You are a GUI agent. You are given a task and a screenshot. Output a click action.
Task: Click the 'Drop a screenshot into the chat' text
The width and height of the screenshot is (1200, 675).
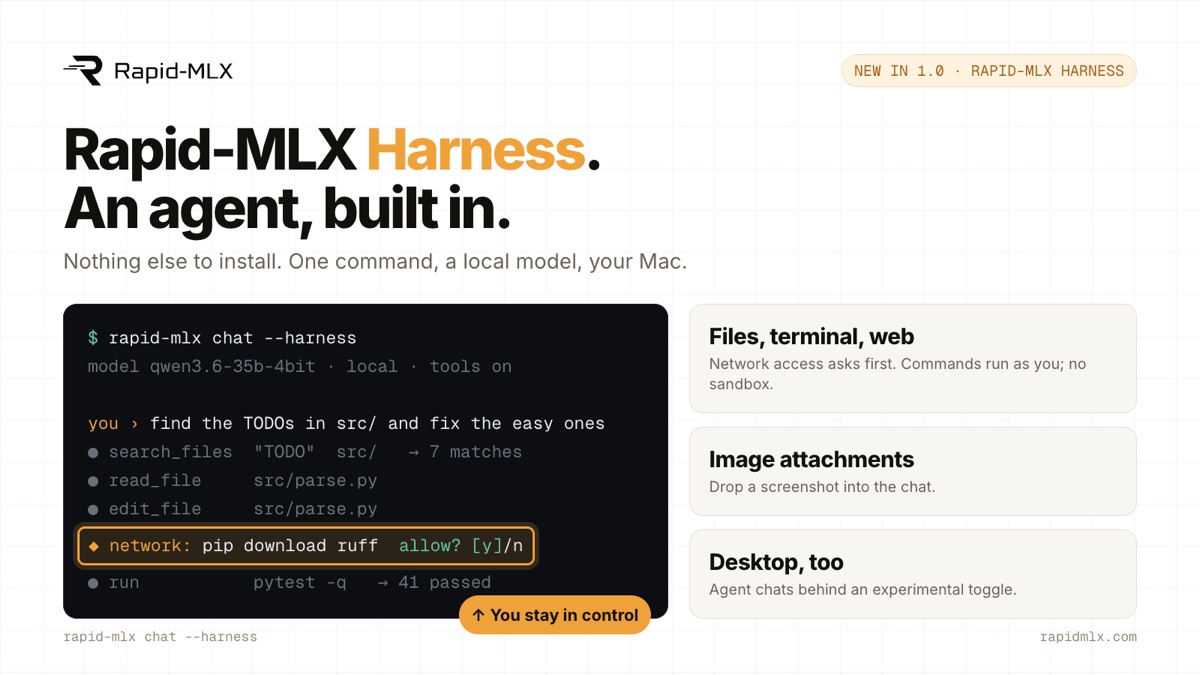pyautogui.click(x=822, y=487)
